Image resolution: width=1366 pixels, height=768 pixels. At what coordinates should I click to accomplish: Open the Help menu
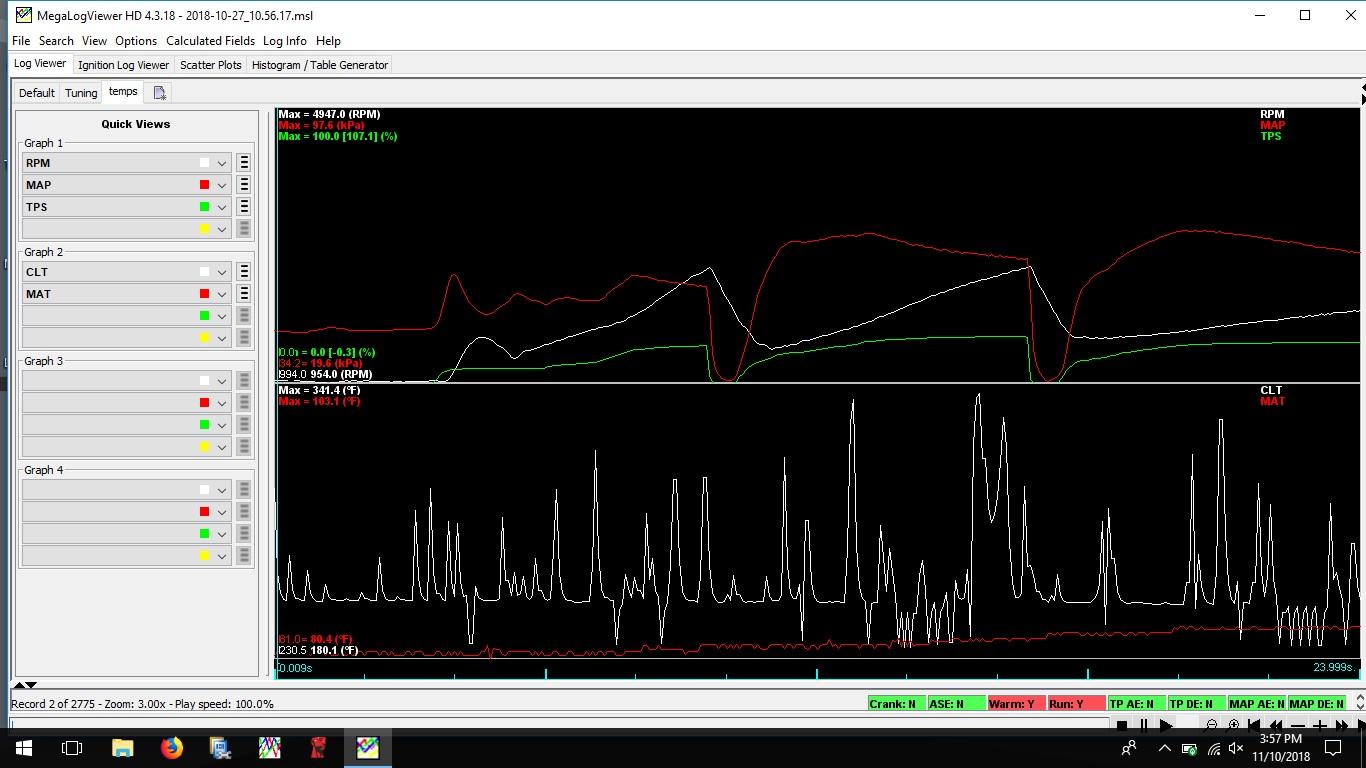coord(328,41)
